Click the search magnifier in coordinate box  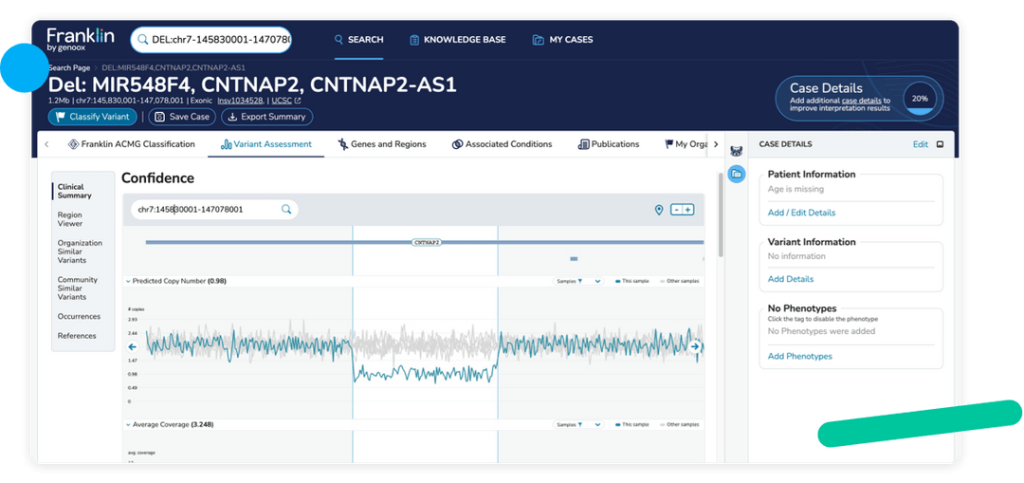click(x=286, y=210)
